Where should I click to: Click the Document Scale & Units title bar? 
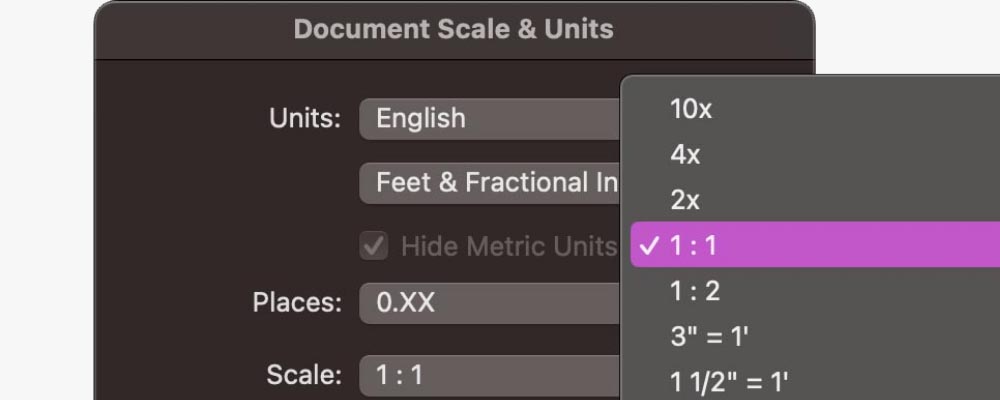(454, 29)
